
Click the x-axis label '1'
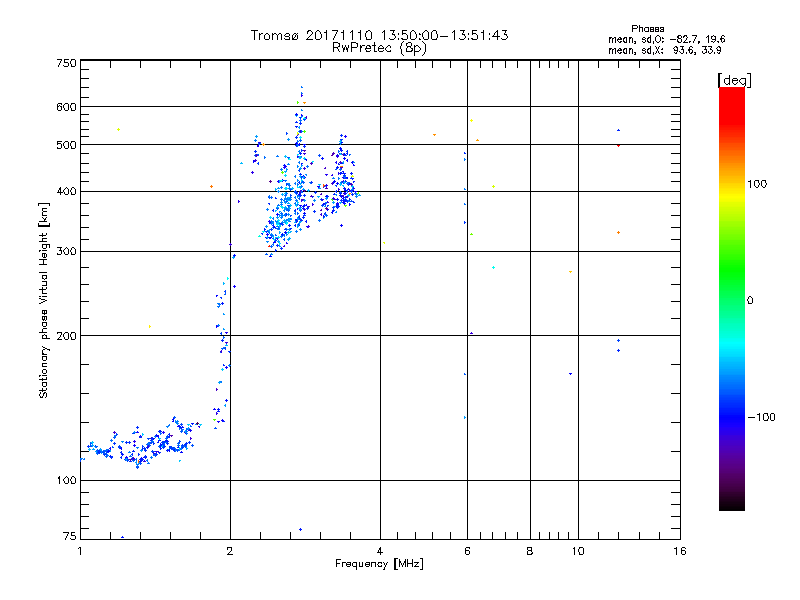pyautogui.click(x=80, y=551)
